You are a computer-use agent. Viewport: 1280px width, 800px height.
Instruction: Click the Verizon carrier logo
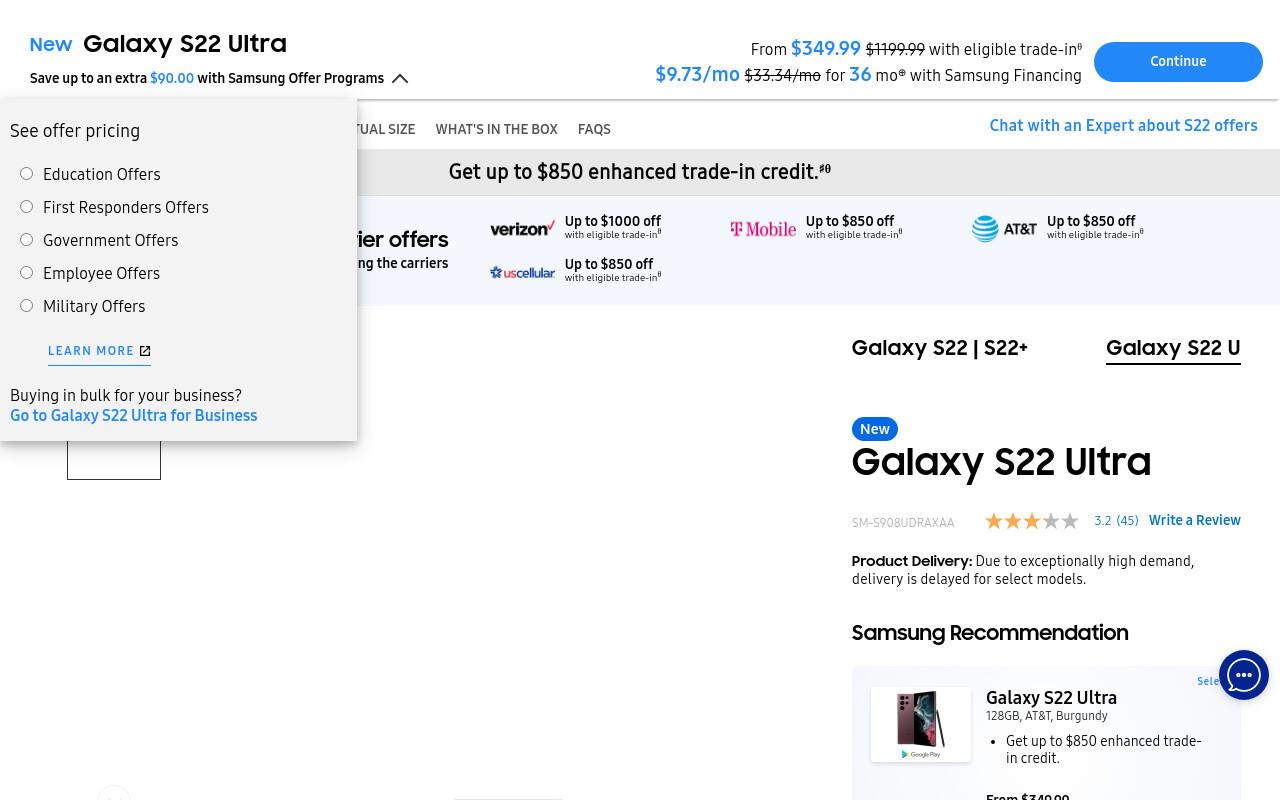pyautogui.click(x=522, y=228)
